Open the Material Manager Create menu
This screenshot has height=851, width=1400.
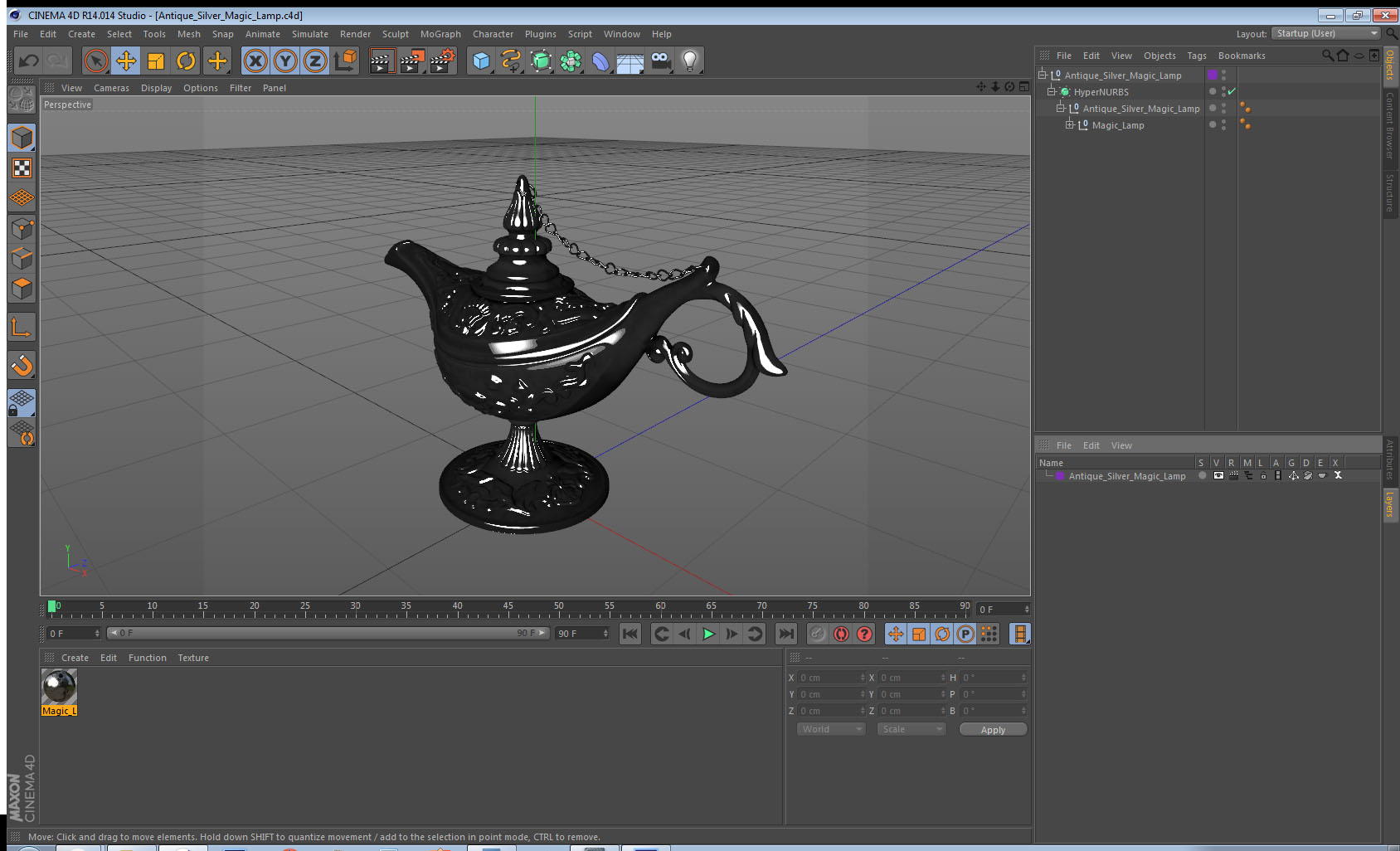(x=75, y=658)
